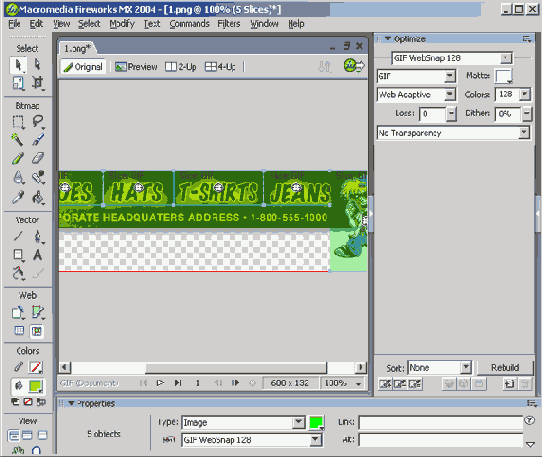Viewport: 542px width, 457px height.
Task: Toggle show slices and hotspots
Action: click(37, 331)
